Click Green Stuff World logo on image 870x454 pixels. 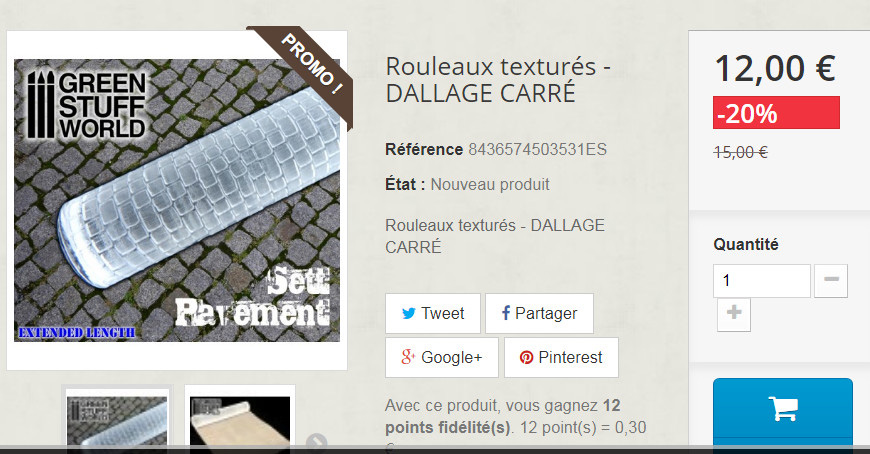coord(86,105)
